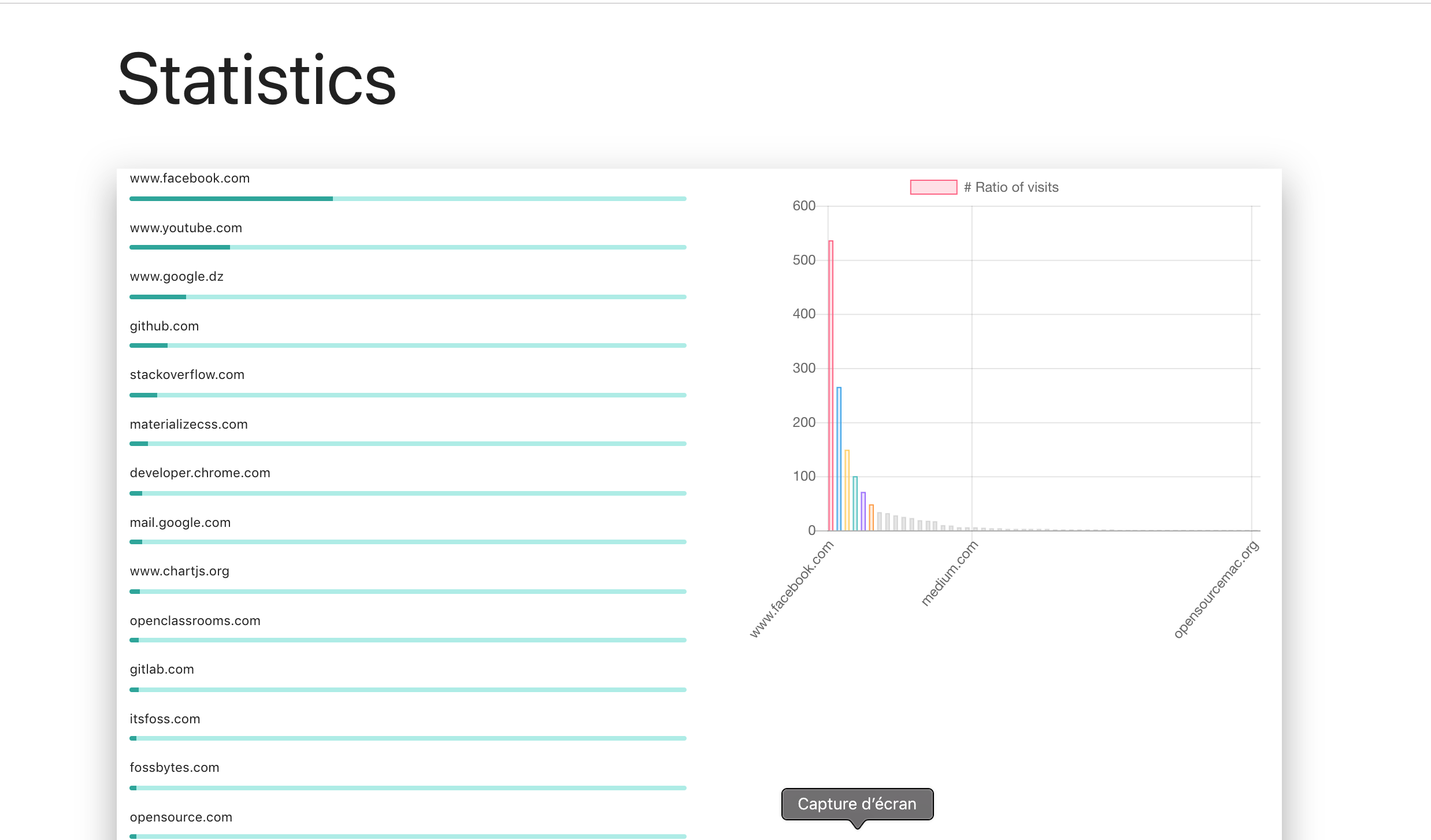Select the mail.google.com entry
The height and width of the screenshot is (840, 1431).
click(180, 523)
